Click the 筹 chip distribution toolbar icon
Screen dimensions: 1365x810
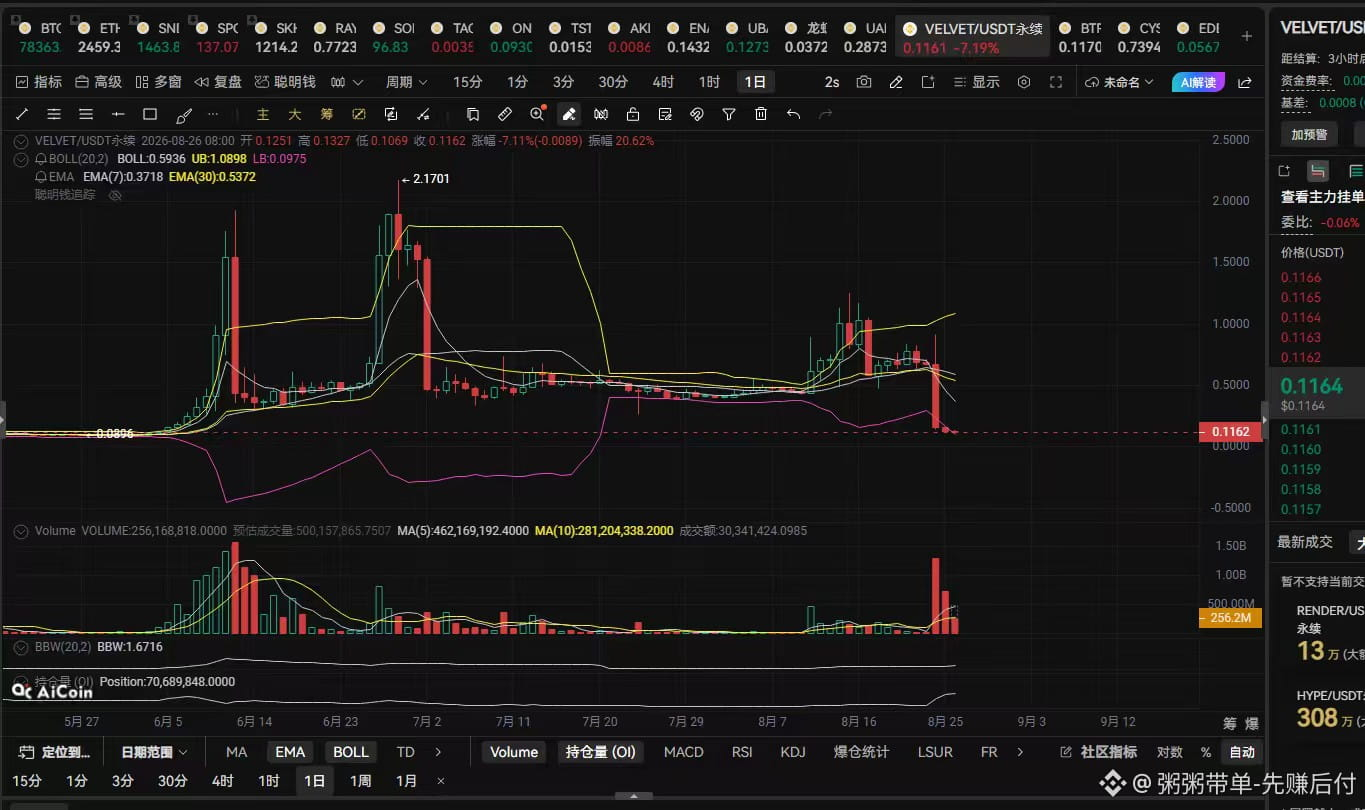pyautogui.click(x=327, y=114)
